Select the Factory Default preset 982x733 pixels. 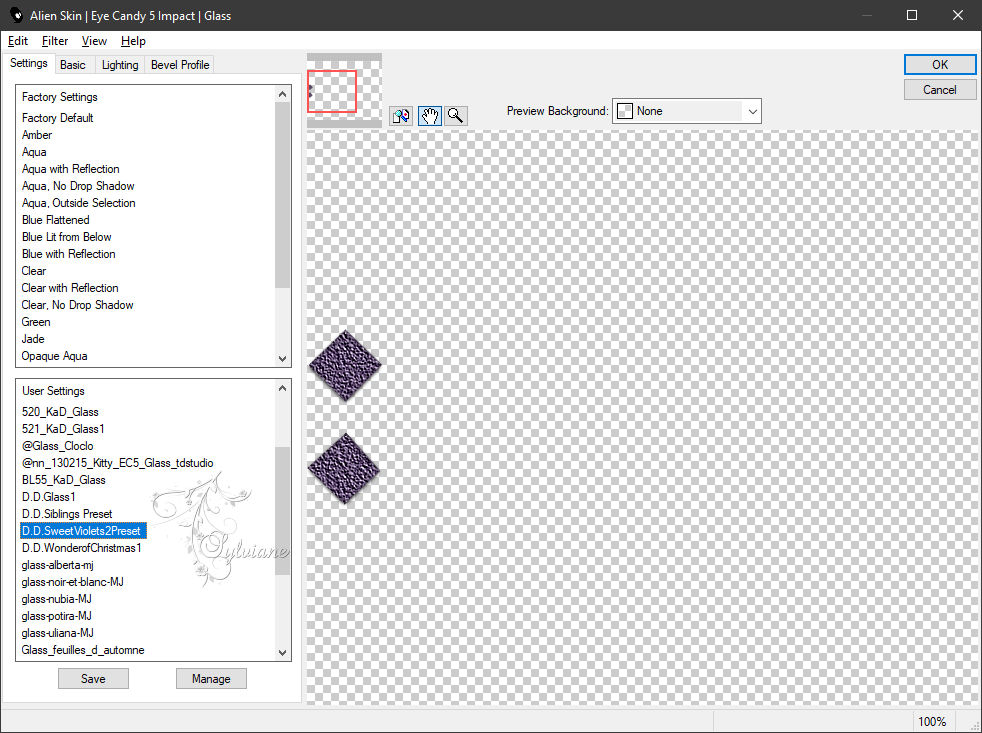point(58,118)
